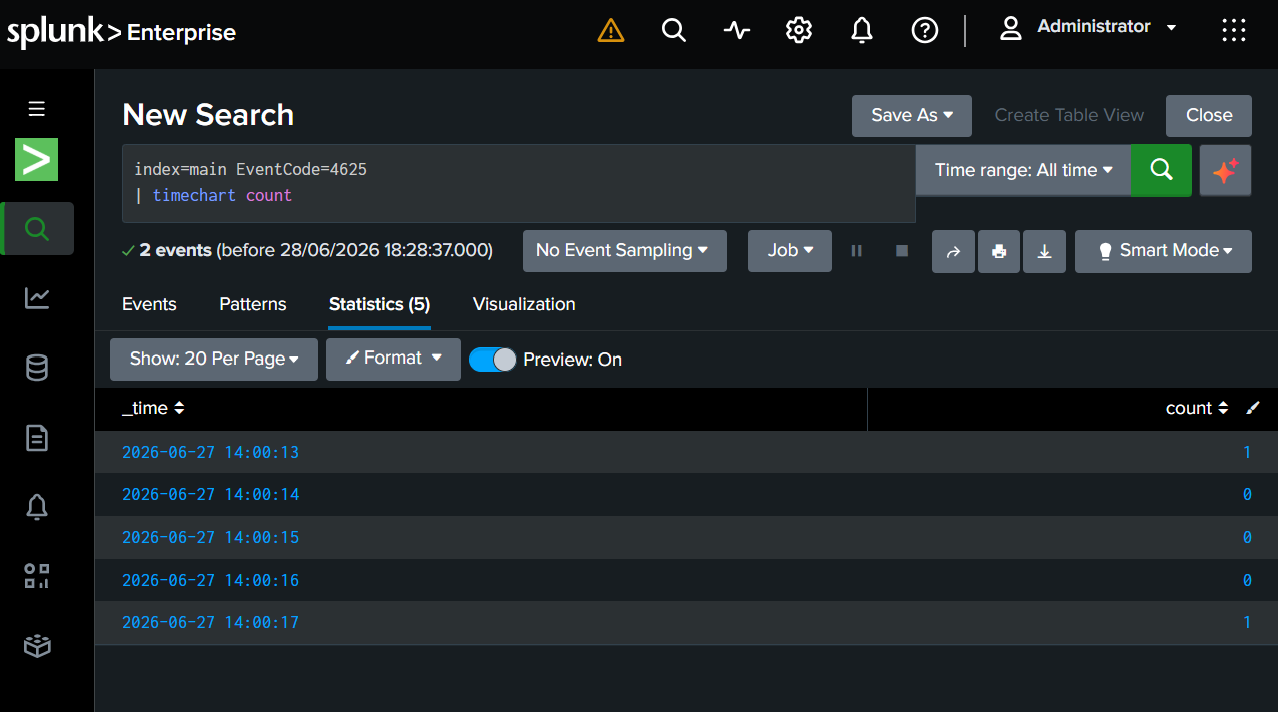Switch to the Visualization tab
This screenshot has height=712, width=1278.
pos(524,304)
